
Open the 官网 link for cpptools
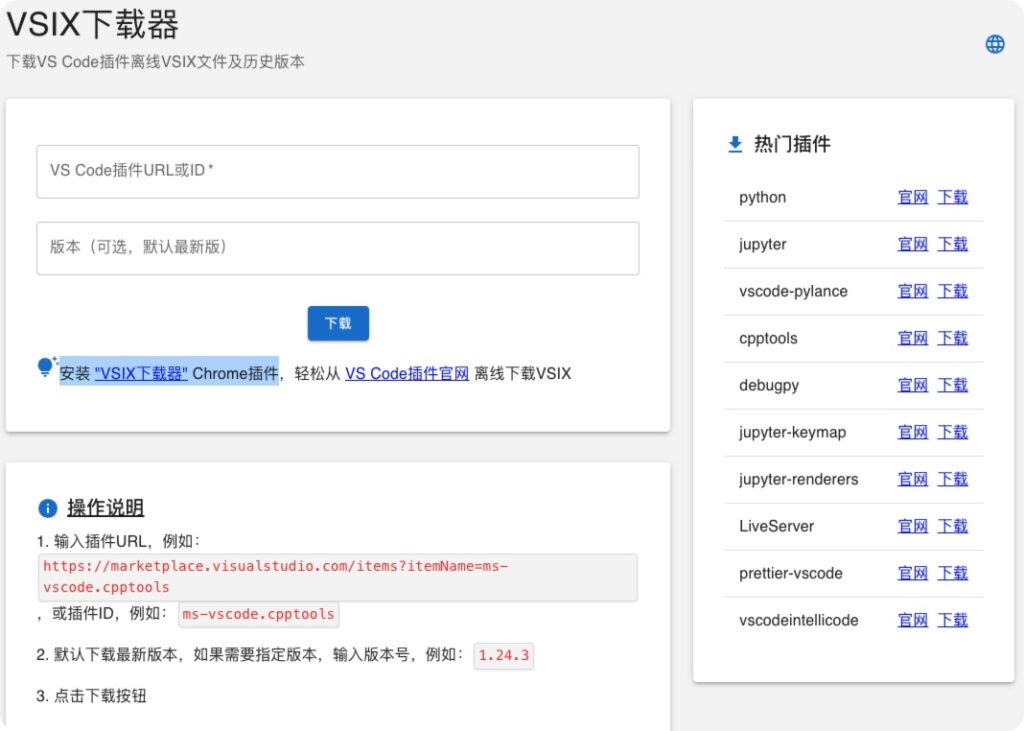(x=912, y=338)
